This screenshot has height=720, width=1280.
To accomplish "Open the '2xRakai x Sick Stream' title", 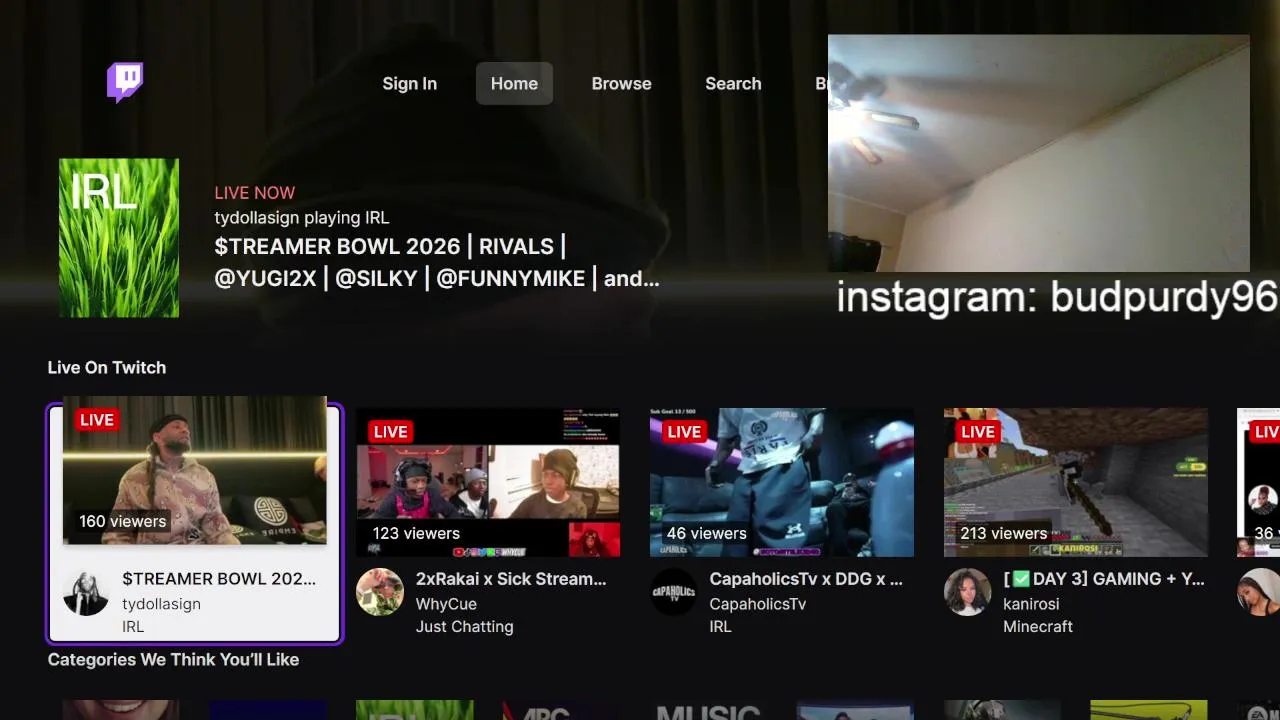I will [511, 579].
